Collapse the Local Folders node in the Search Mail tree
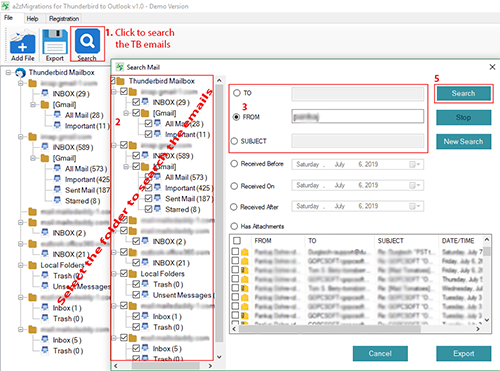Screen dimensions: 500x371 [114, 274]
